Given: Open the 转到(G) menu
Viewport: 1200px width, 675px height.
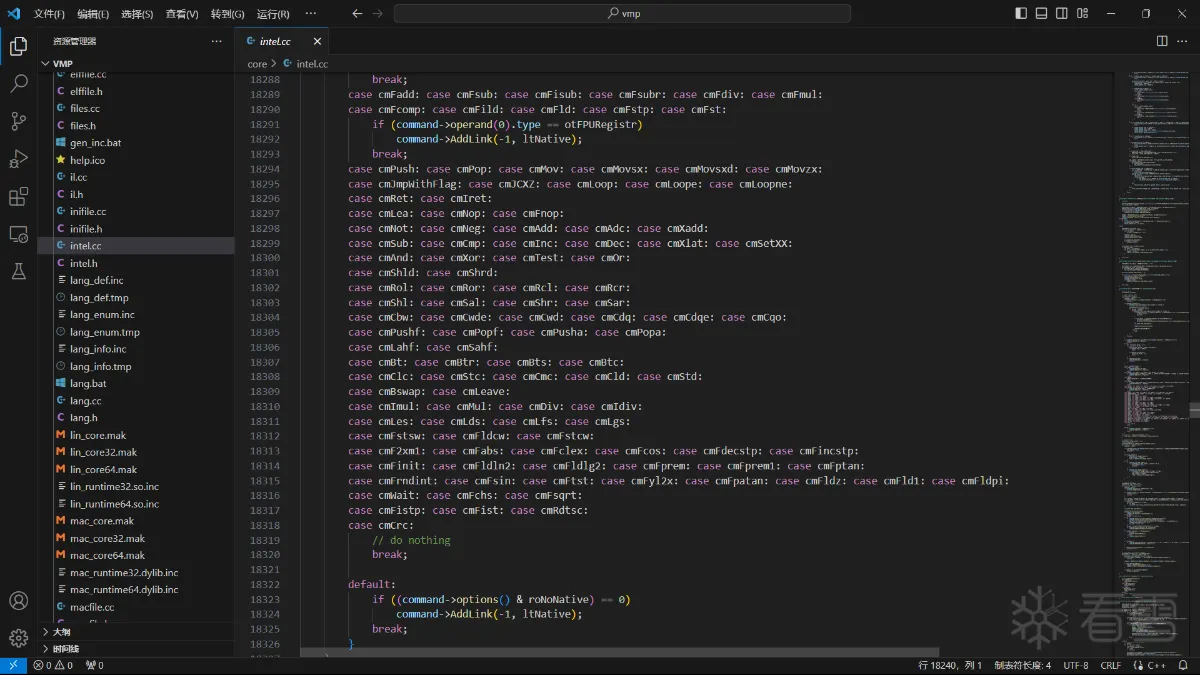Looking at the screenshot, I should [227, 14].
